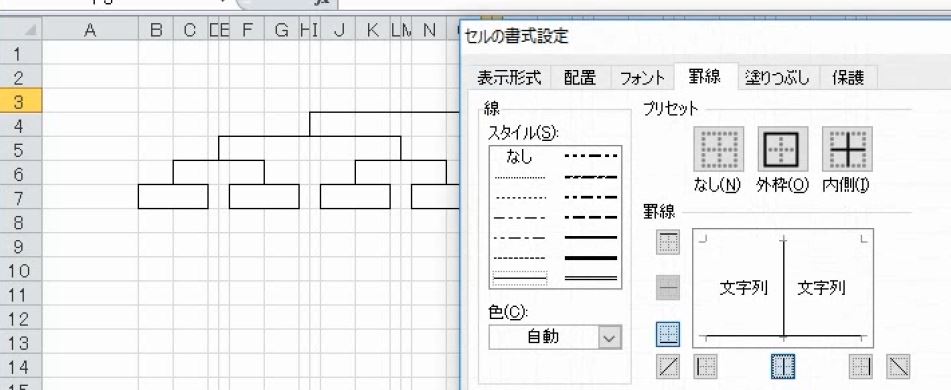Apply the 内側(I) inside preset
Viewport: 951px width, 390px height.
[x=847, y=149]
